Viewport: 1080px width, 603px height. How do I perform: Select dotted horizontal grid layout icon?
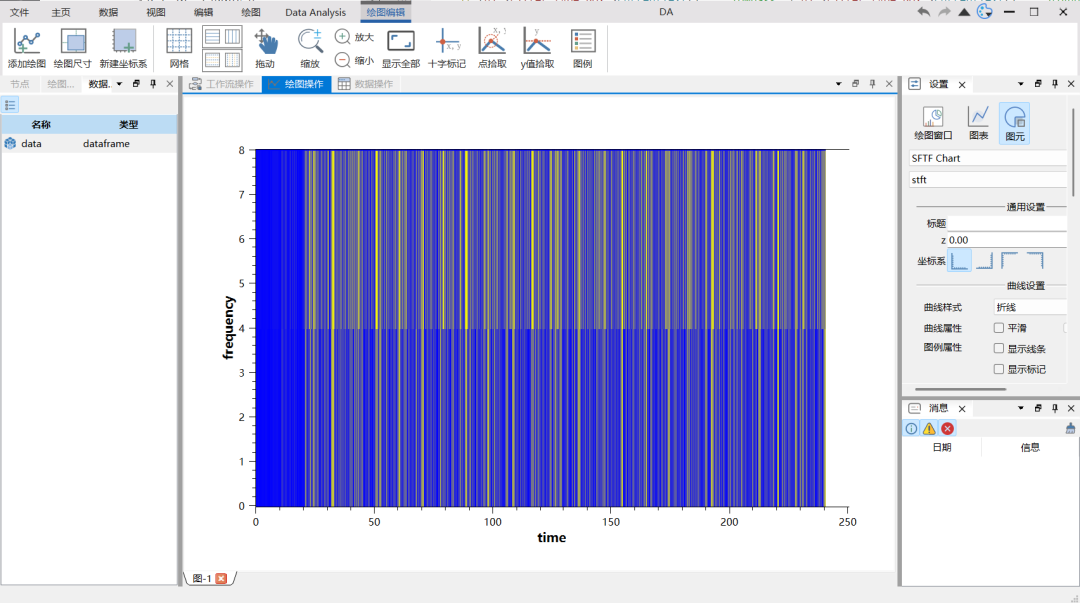tap(213, 60)
